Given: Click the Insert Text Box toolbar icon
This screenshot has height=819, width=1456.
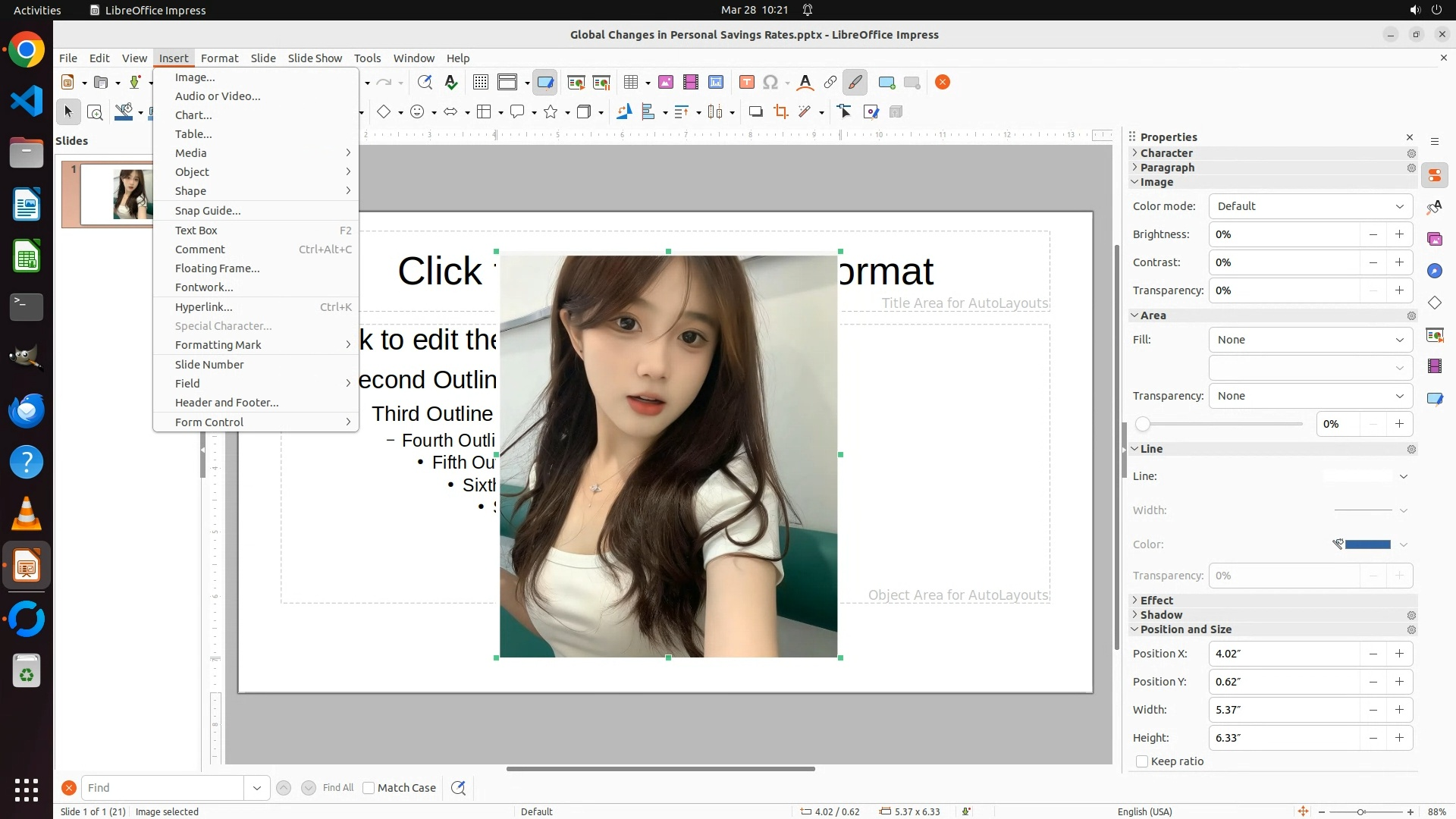Looking at the screenshot, I should pyautogui.click(x=746, y=83).
